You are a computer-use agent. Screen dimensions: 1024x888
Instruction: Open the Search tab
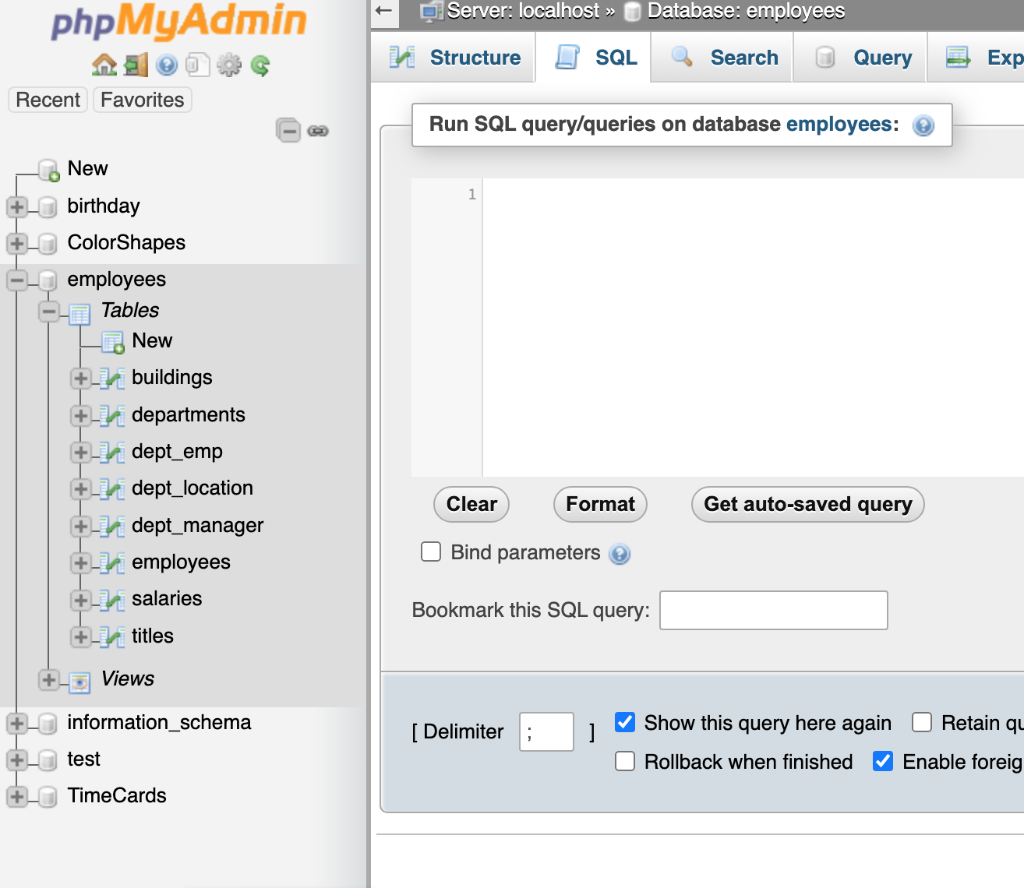(722, 57)
